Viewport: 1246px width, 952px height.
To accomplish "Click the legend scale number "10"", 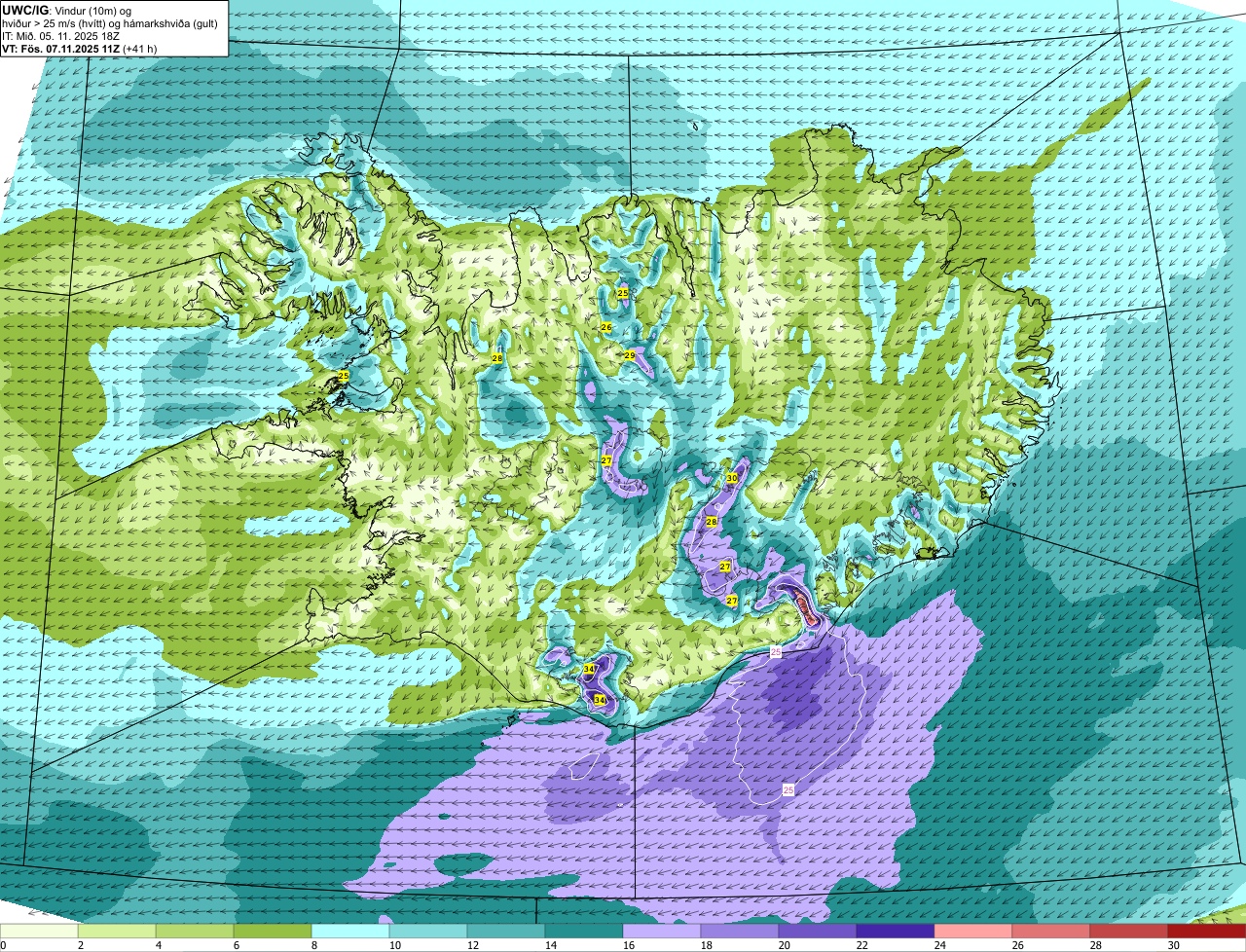I will pos(394,945).
